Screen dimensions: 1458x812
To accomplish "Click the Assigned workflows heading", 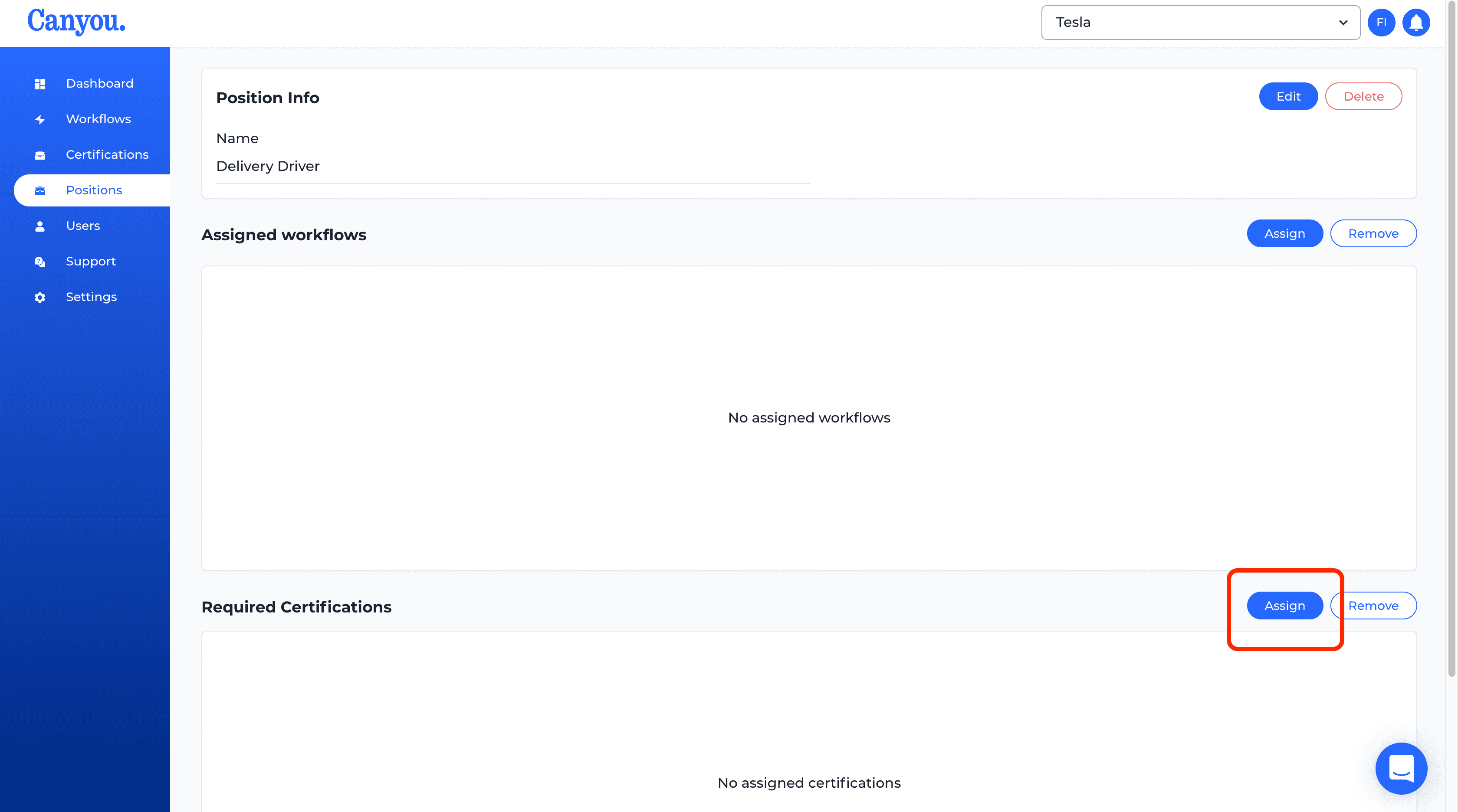I will point(283,235).
